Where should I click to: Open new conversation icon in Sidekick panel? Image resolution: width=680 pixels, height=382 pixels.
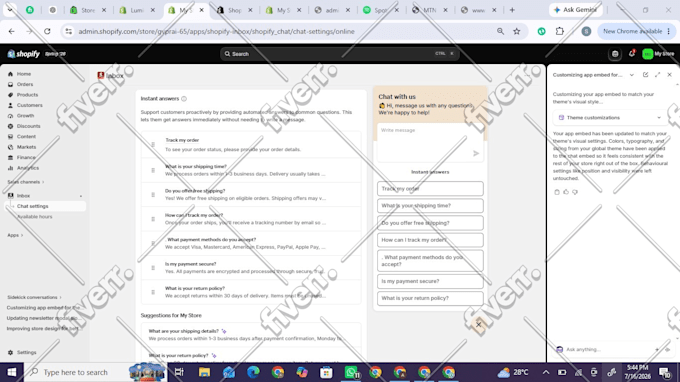point(645,75)
